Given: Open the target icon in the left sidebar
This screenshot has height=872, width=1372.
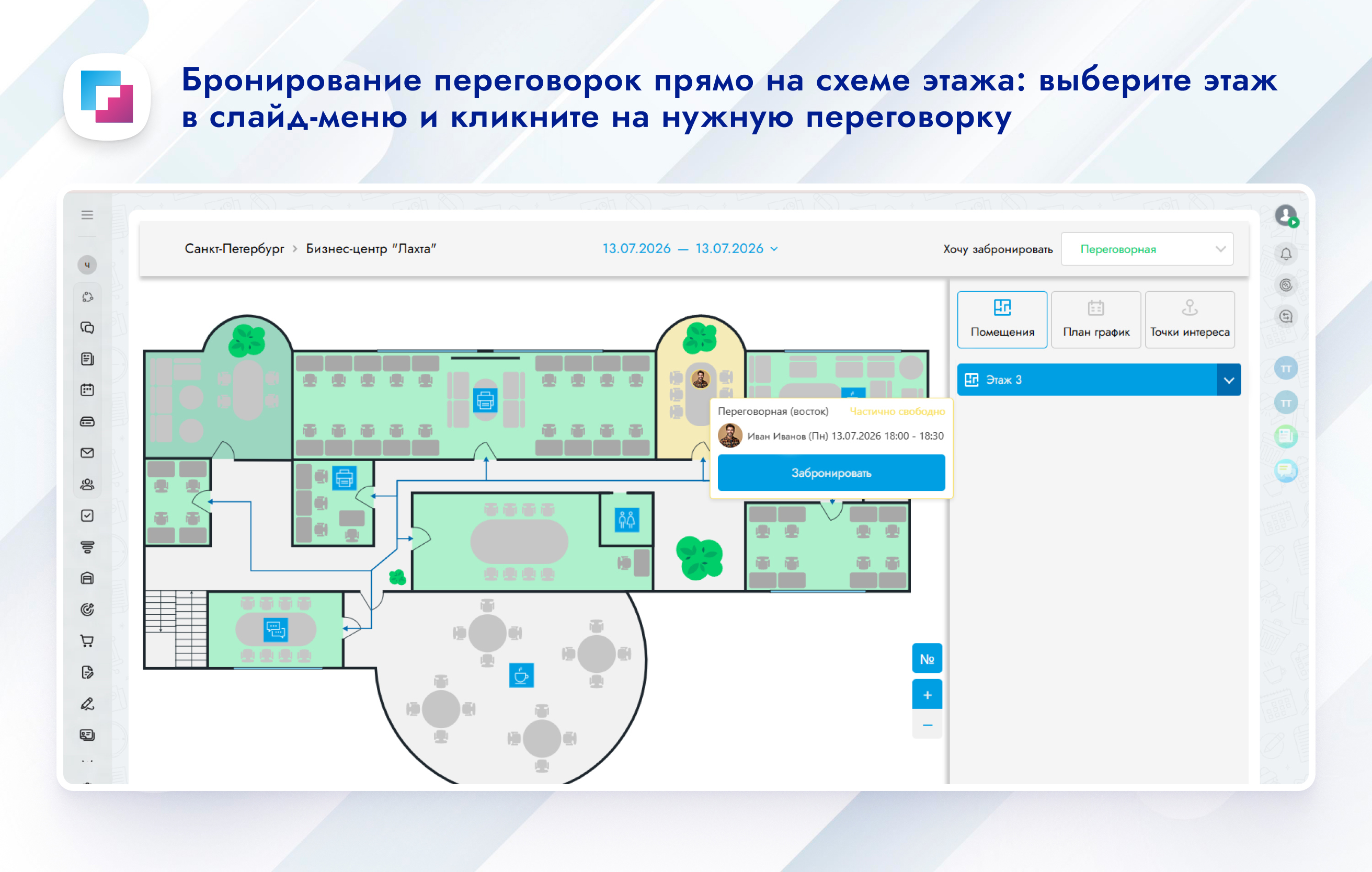Looking at the screenshot, I should click(87, 610).
